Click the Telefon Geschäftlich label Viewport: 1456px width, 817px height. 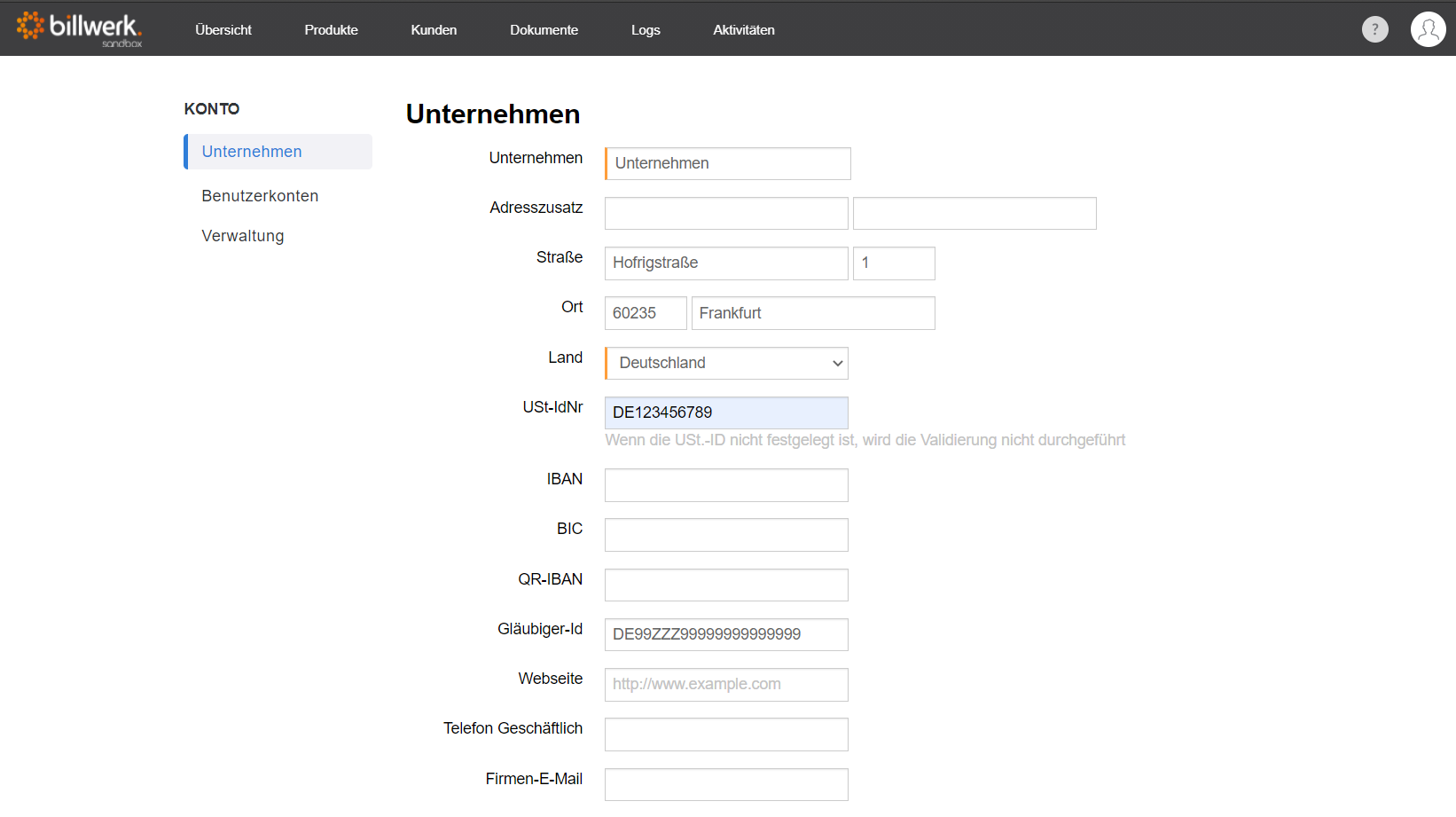click(x=513, y=728)
